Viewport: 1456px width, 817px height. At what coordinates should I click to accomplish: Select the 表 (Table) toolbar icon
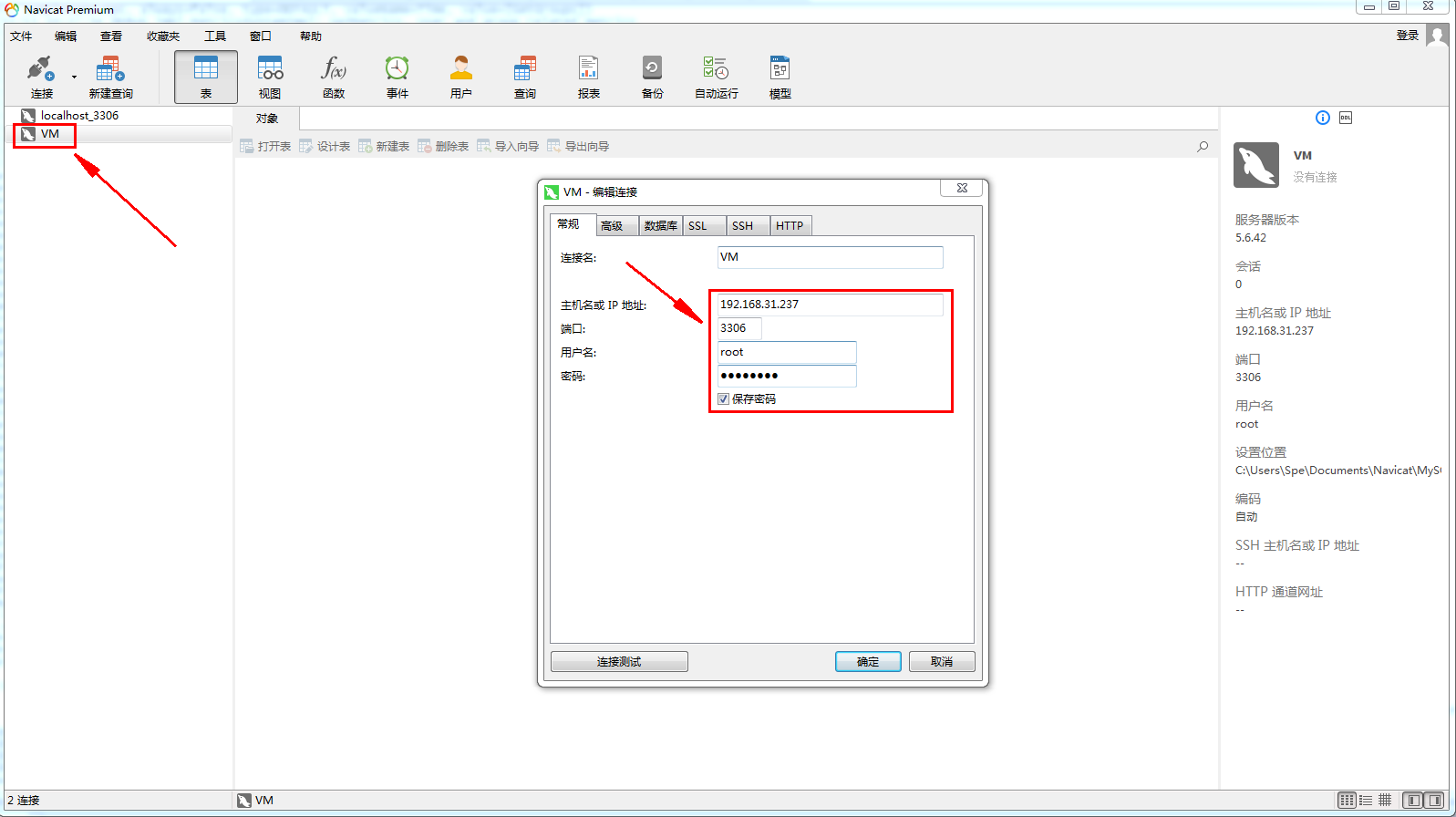206,77
